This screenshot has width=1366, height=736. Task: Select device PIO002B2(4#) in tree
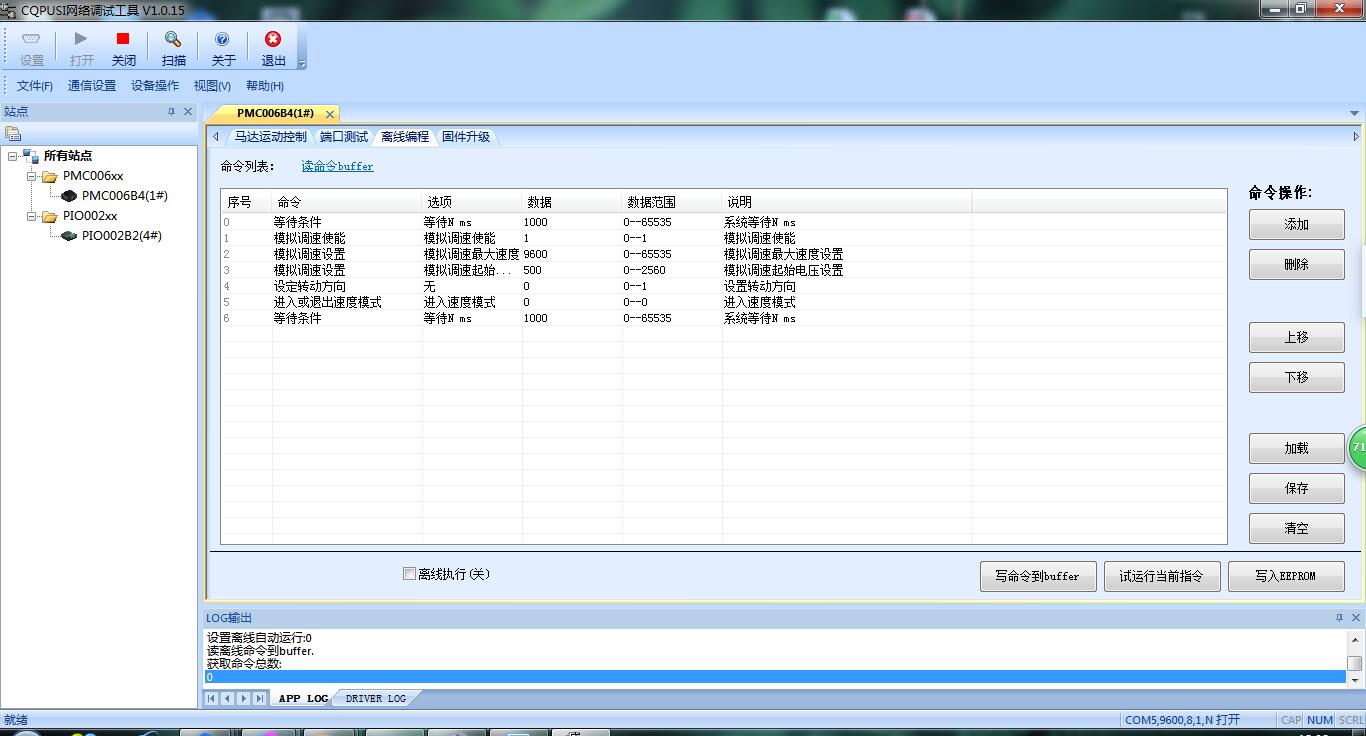click(122, 236)
